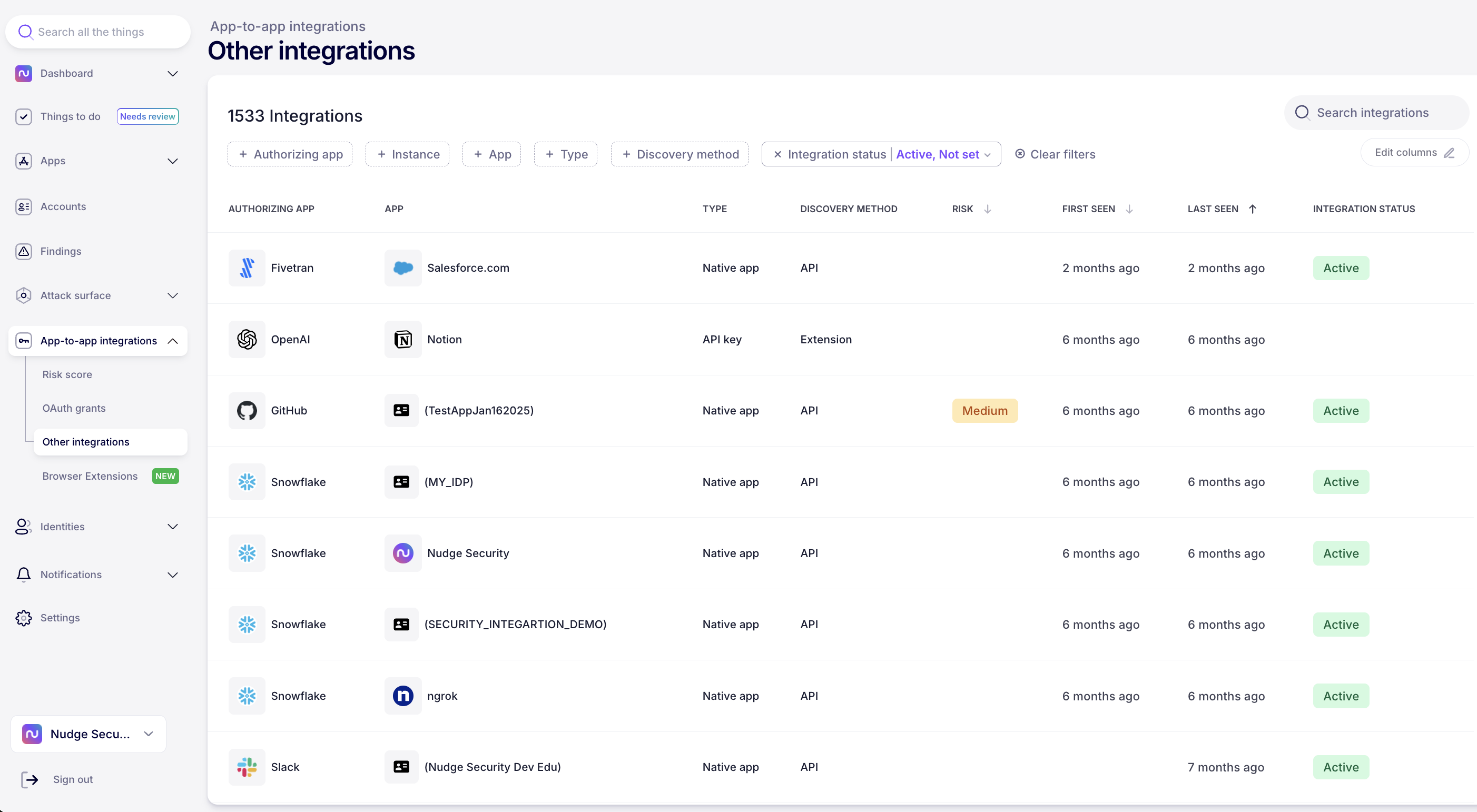1477x812 pixels.
Task: Go to Browser Extensions page
Action: 90,476
